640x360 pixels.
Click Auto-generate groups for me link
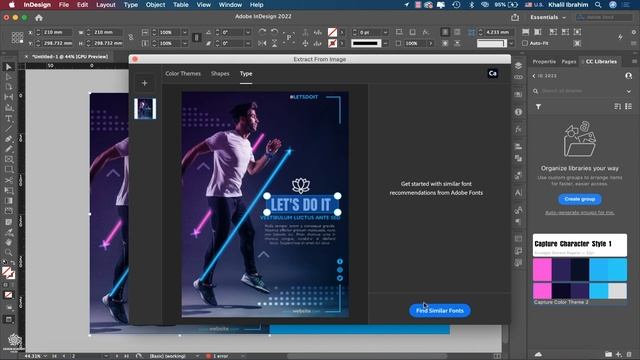tap(580, 212)
